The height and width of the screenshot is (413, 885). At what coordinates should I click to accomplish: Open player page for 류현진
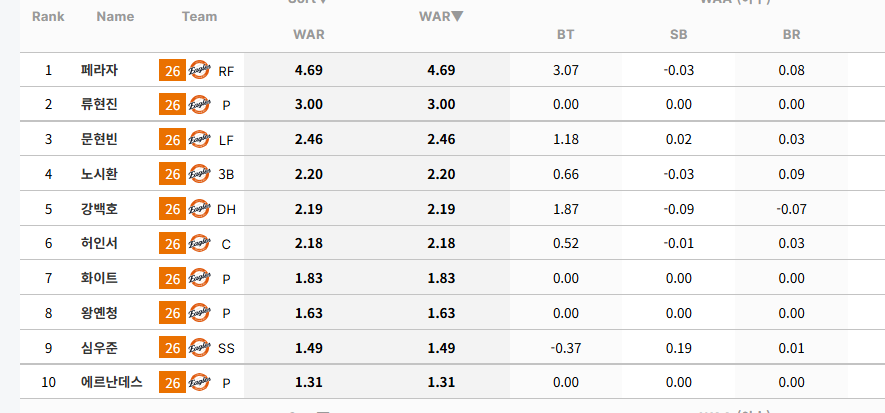[99, 104]
